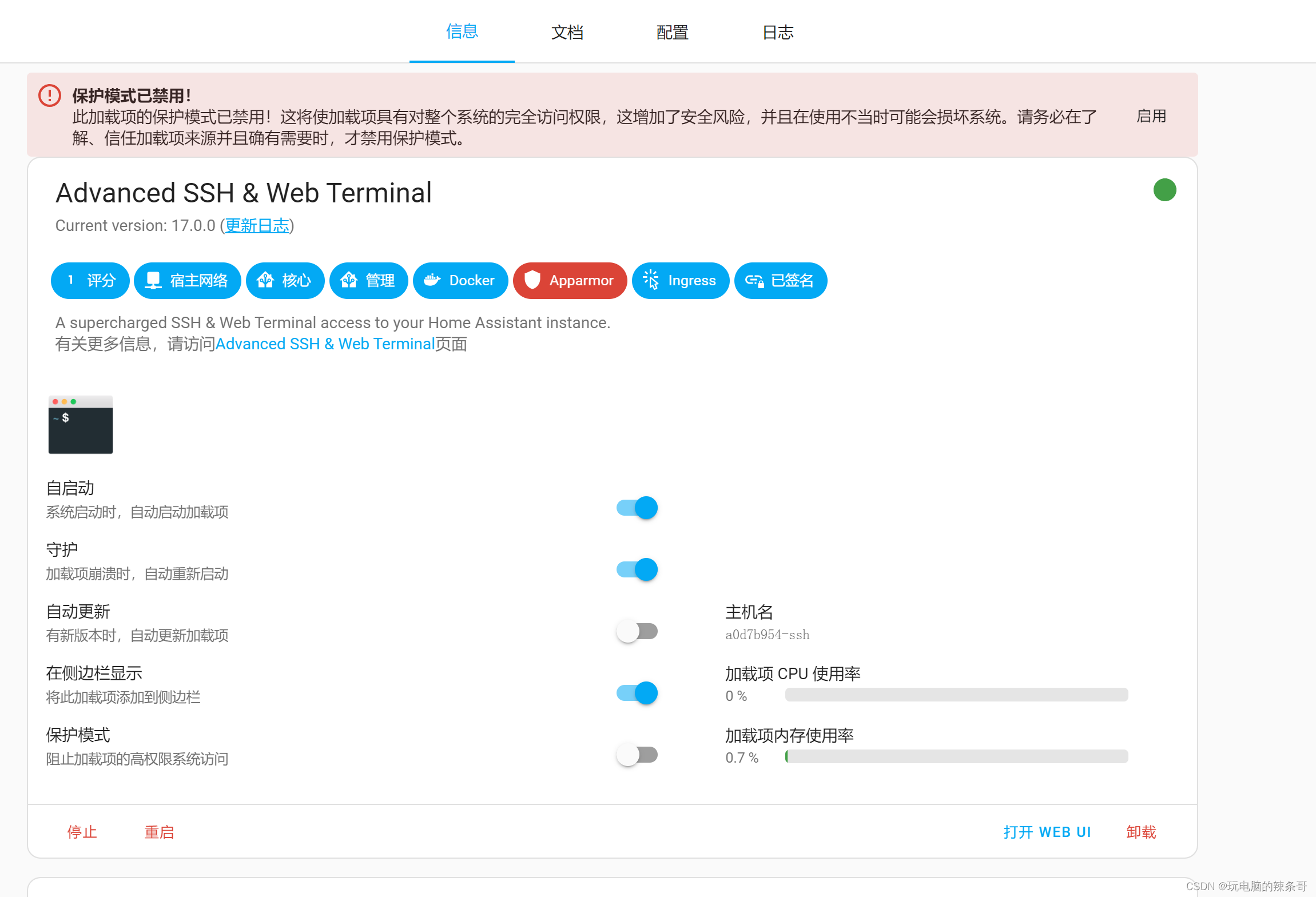Click the 管理 capability chip
This screenshot has width=1316, height=897.
click(369, 281)
